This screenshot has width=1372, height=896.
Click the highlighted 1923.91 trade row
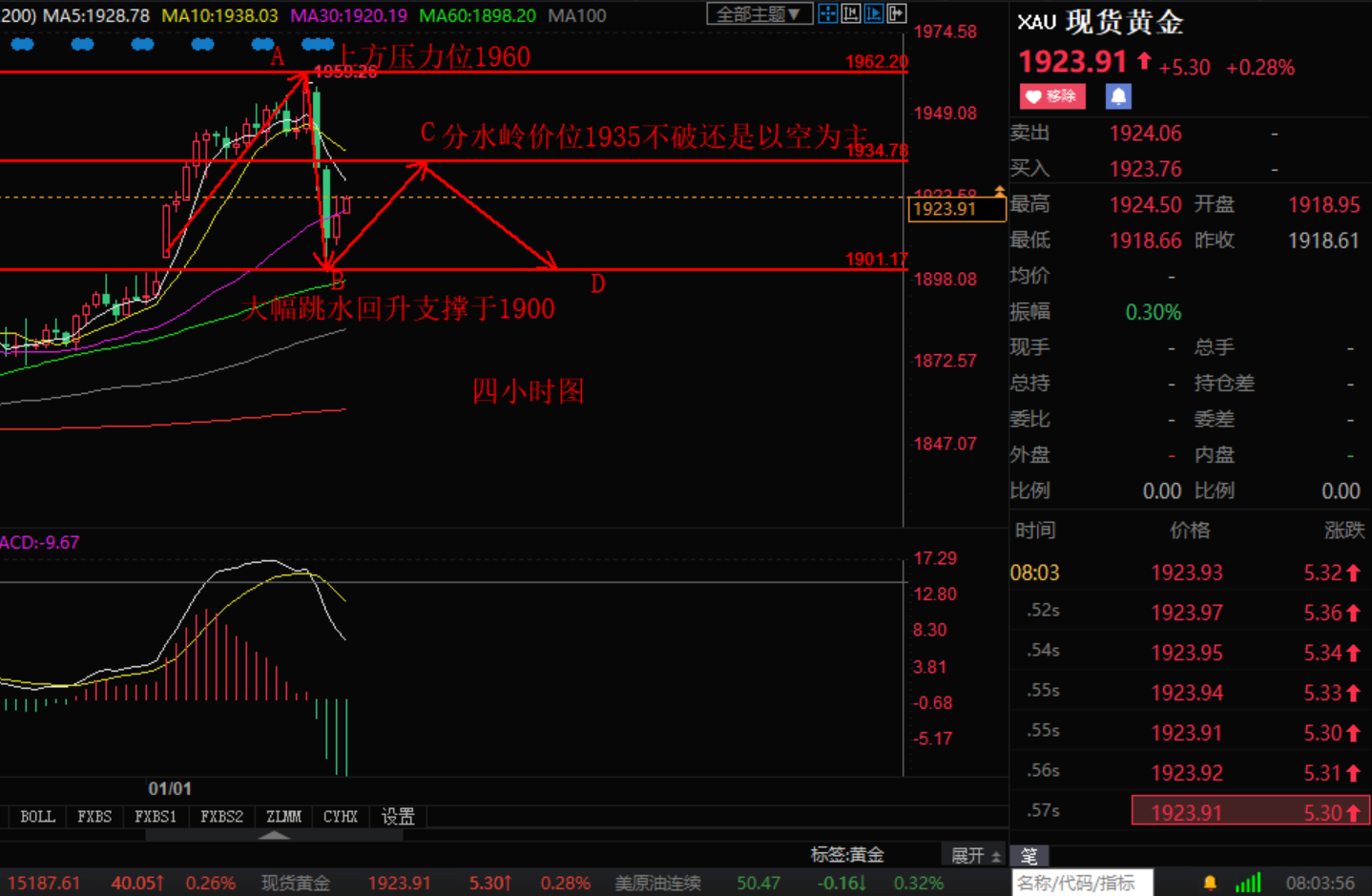tap(1248, 811)
